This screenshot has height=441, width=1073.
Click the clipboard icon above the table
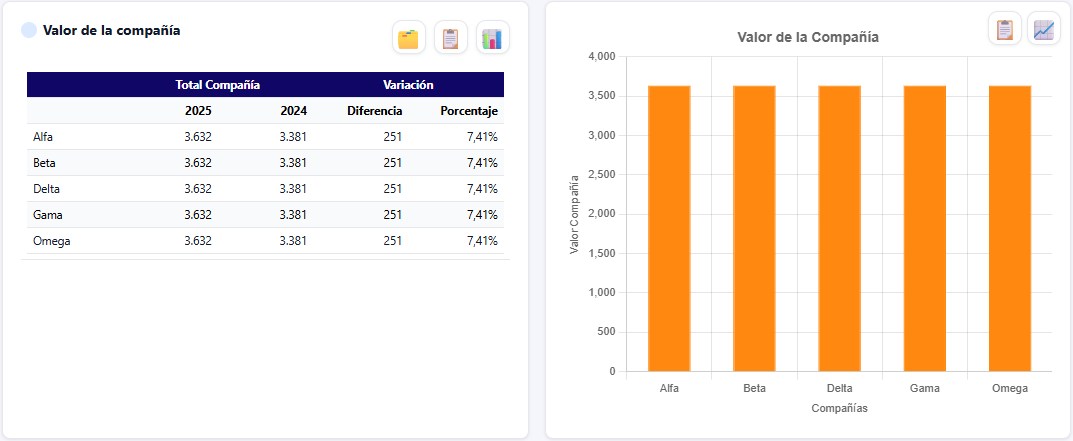pyautogui.click(x=451, y=38)
